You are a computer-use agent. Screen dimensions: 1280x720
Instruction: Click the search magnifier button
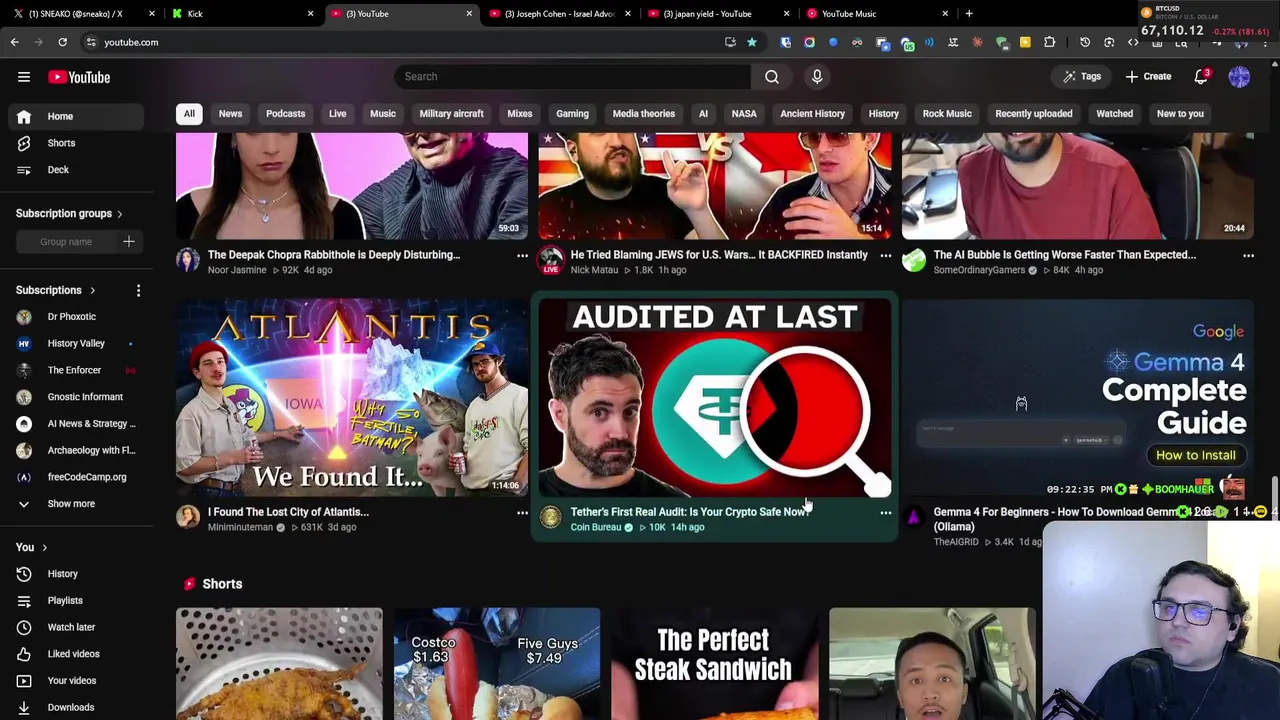point(772,76)
